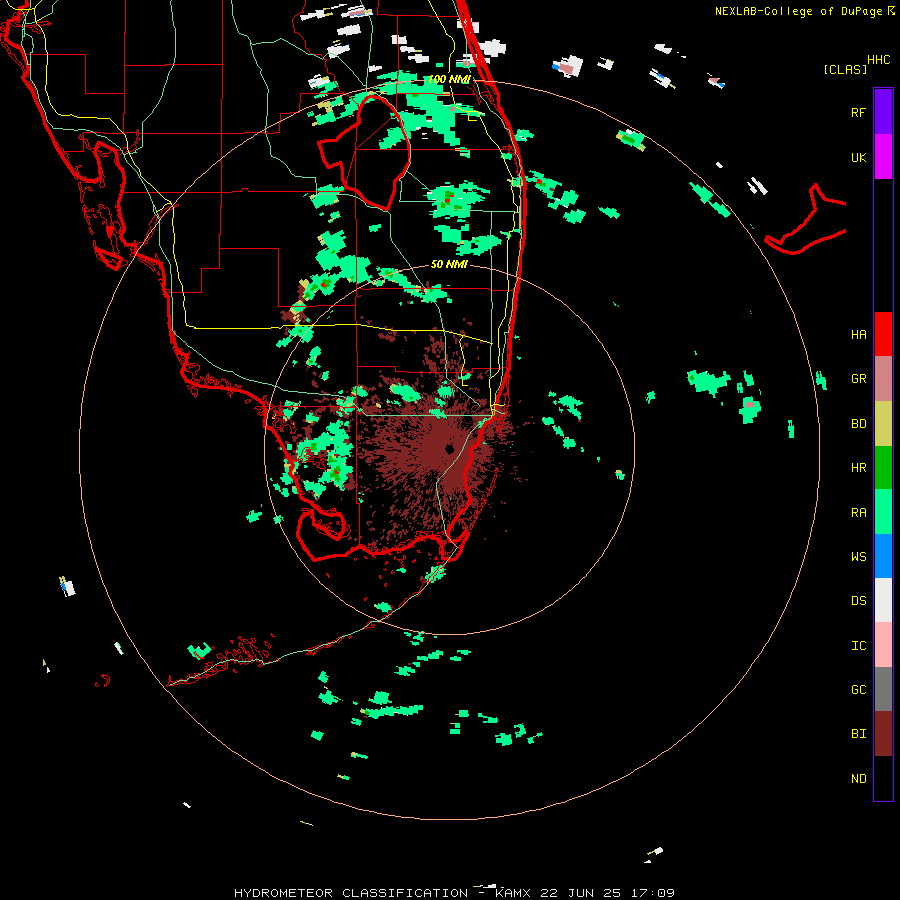The width and height of the screenshot is (900, 900).
Task: Click the GR legend label
Action: [858, 379]
